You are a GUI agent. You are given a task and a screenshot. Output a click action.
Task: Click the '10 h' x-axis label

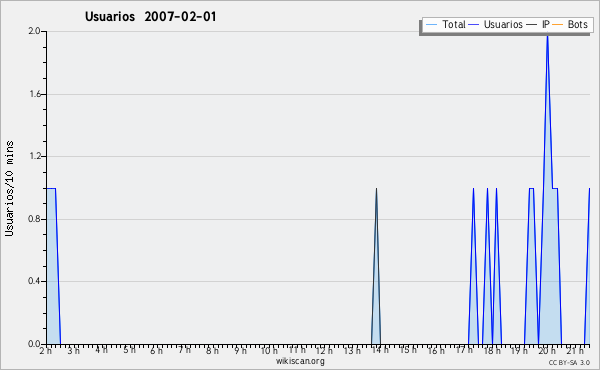(x=269, y=350)
